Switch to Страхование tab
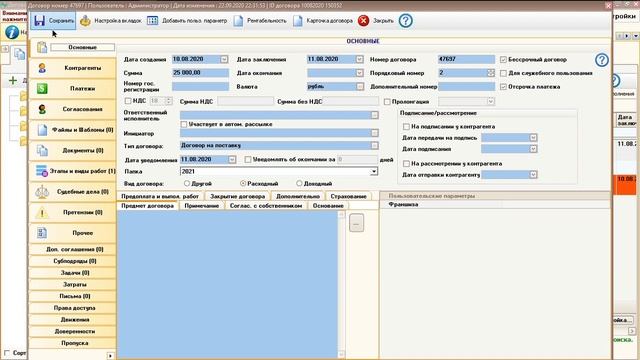This screenshot has height=360, width=640. click(x=349, y=196)
